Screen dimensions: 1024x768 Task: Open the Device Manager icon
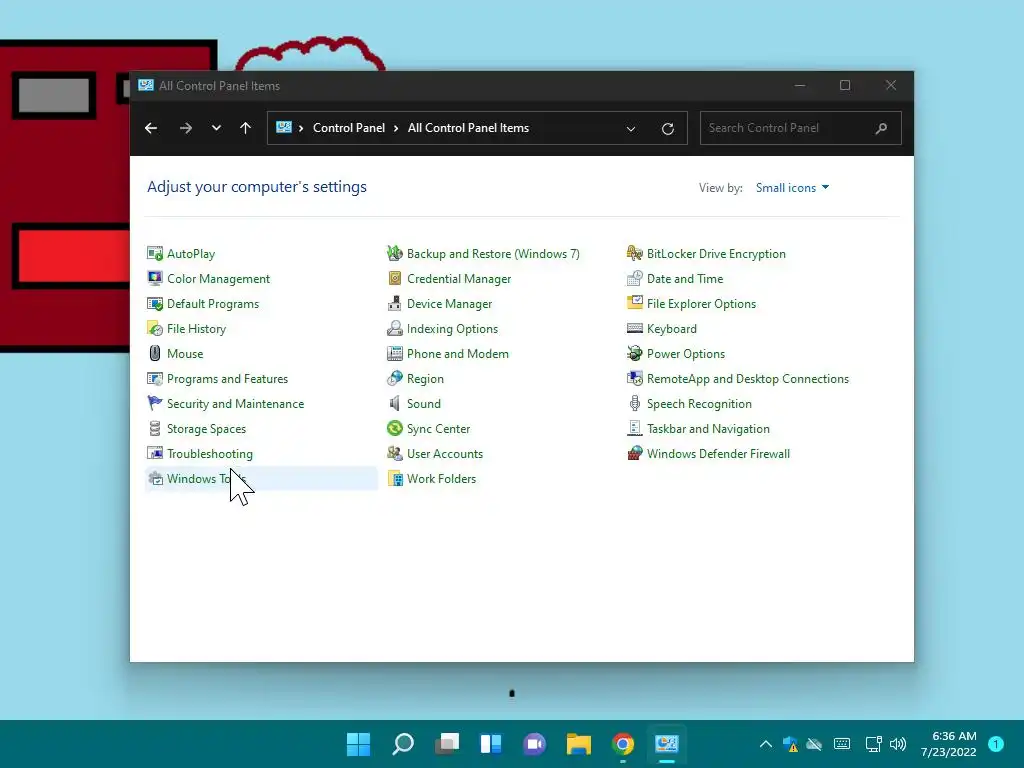pyautogui.click(x=394, y=304)
